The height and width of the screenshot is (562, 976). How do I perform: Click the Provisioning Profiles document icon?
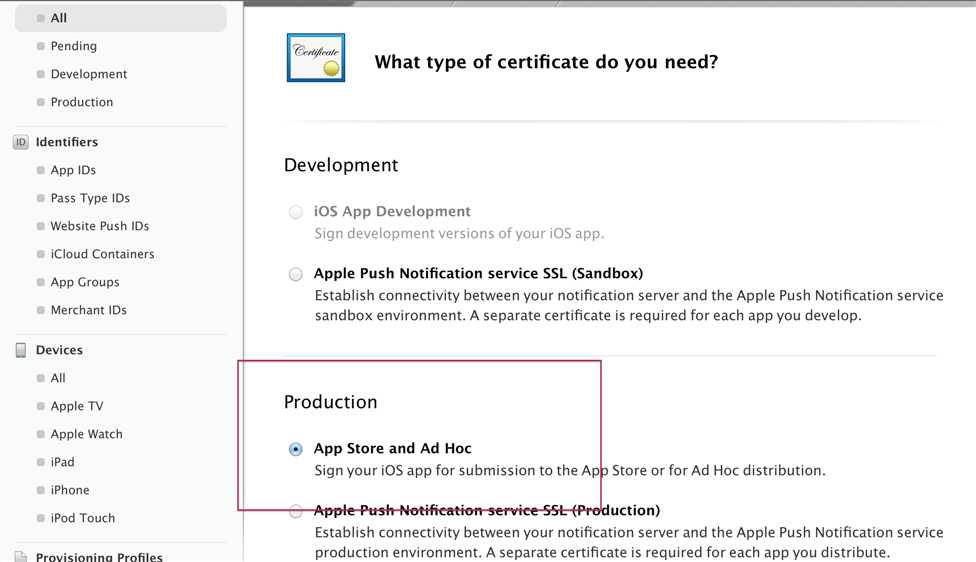click(x=21, y=556)
